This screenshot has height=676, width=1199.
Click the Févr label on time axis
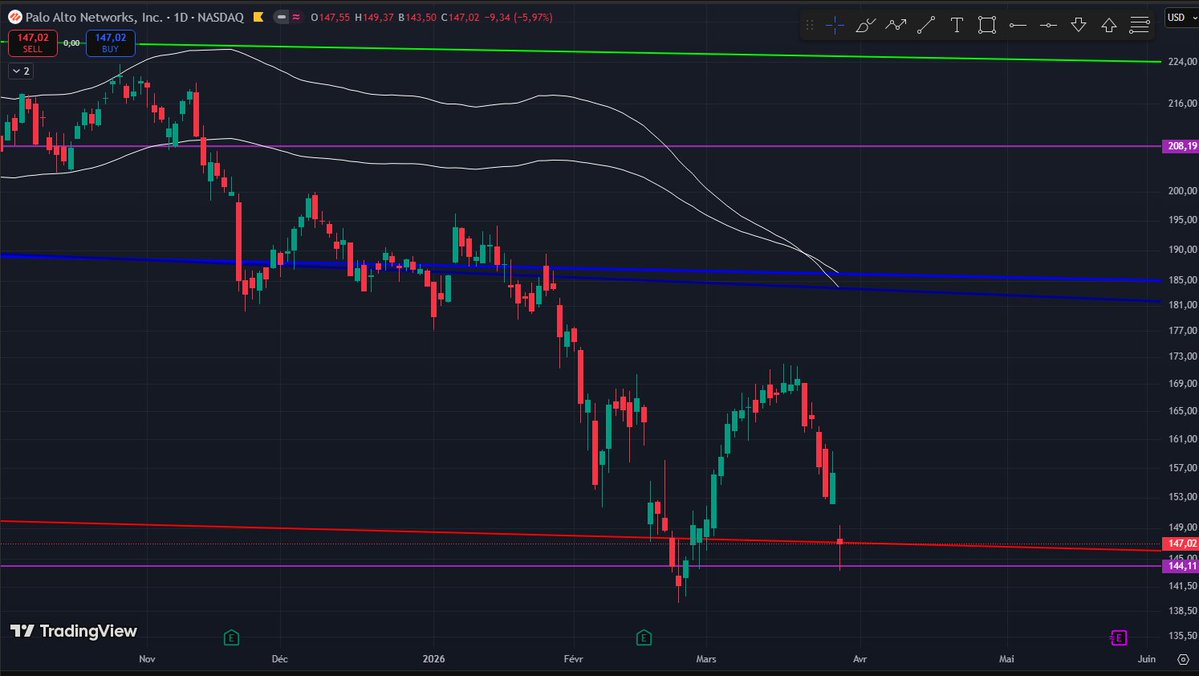point(573,659)
